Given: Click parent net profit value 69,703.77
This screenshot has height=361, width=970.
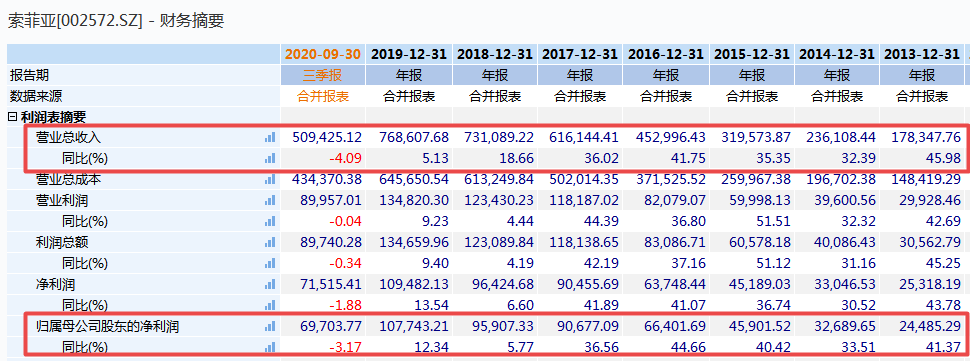Looking at the screenshot, I should pos(332,326).
